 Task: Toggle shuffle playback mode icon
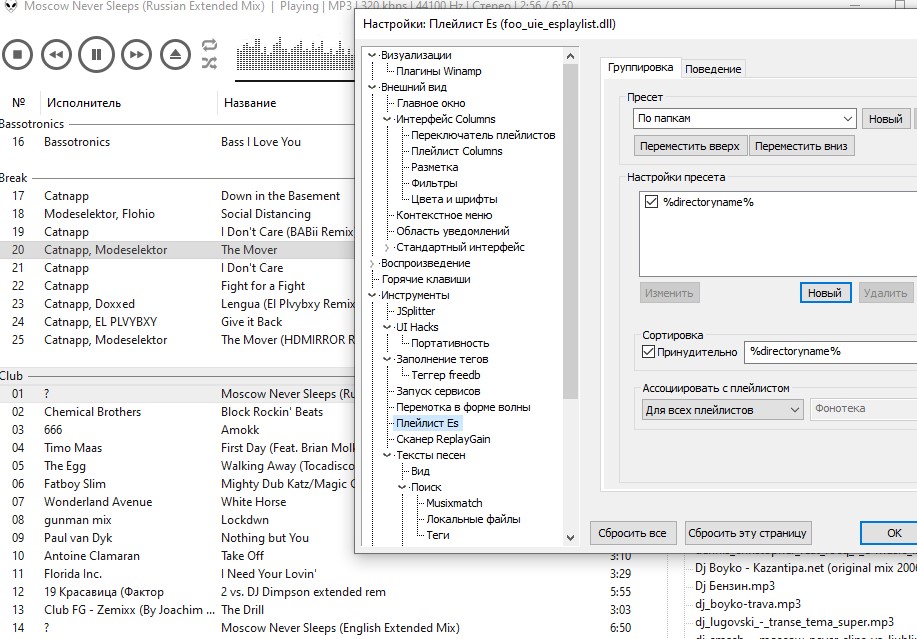point(209,63)
